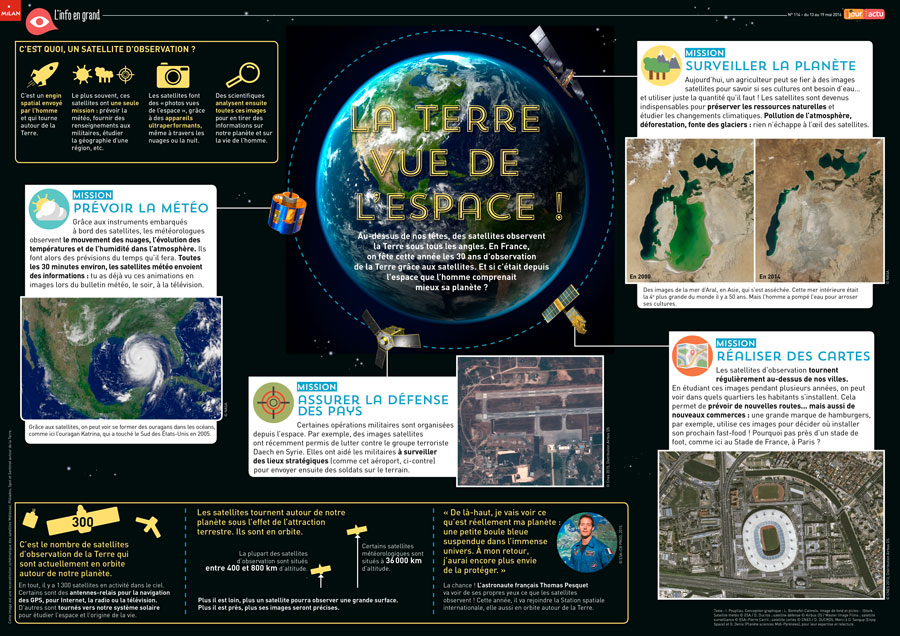This screenshot has width=900, height=636.
Task: Click the 'Prévoir la météo' heading
Action: (141, 208)
